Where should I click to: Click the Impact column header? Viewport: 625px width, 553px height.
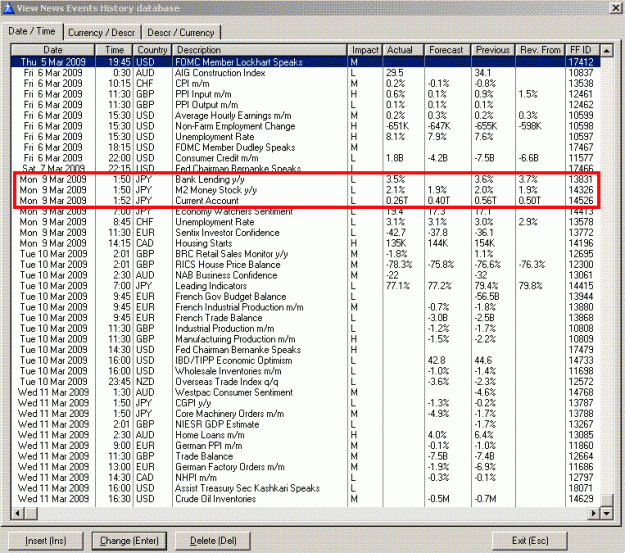365,50
